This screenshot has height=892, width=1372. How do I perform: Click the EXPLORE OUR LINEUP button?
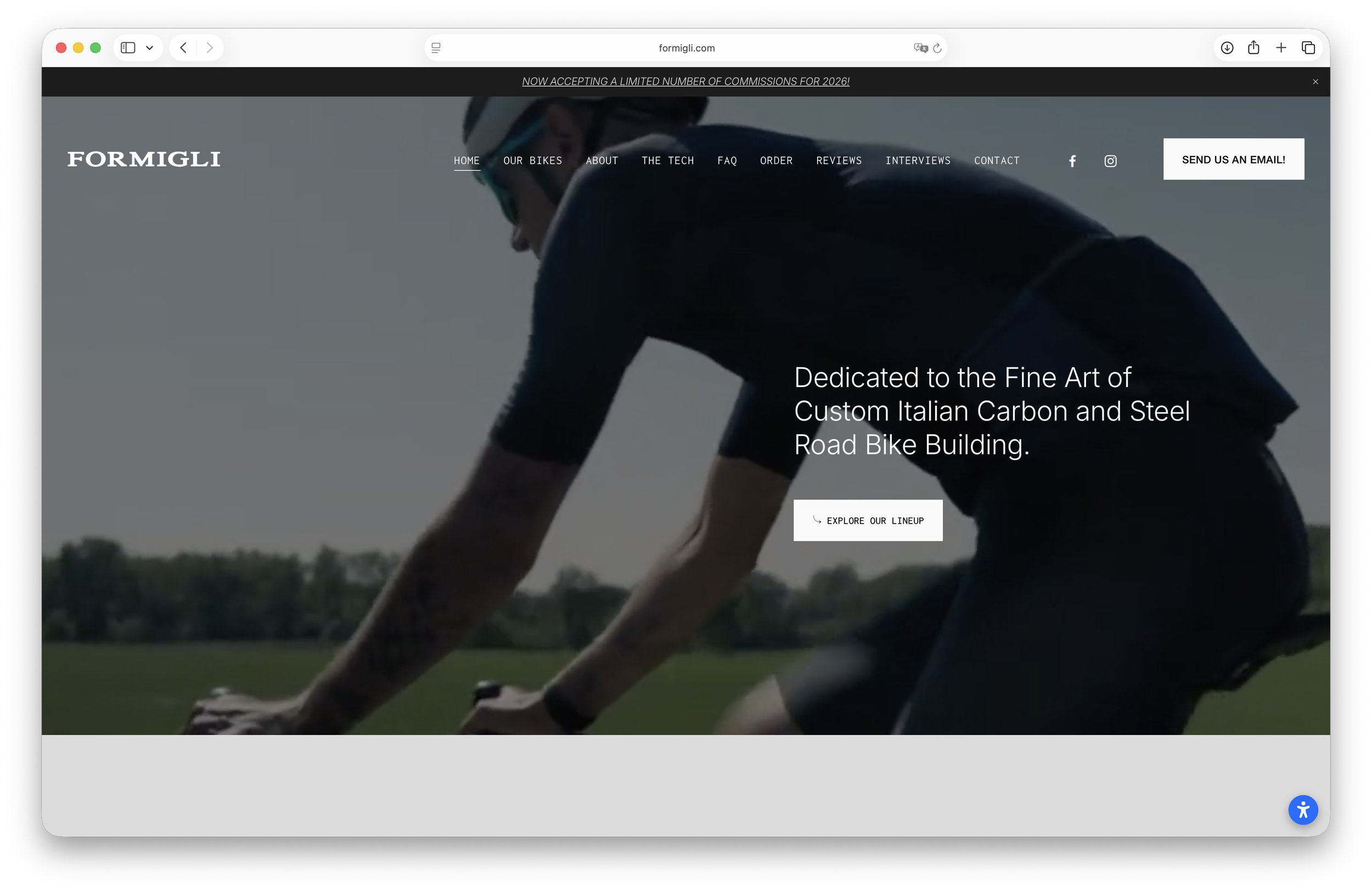tap(868, 520)
